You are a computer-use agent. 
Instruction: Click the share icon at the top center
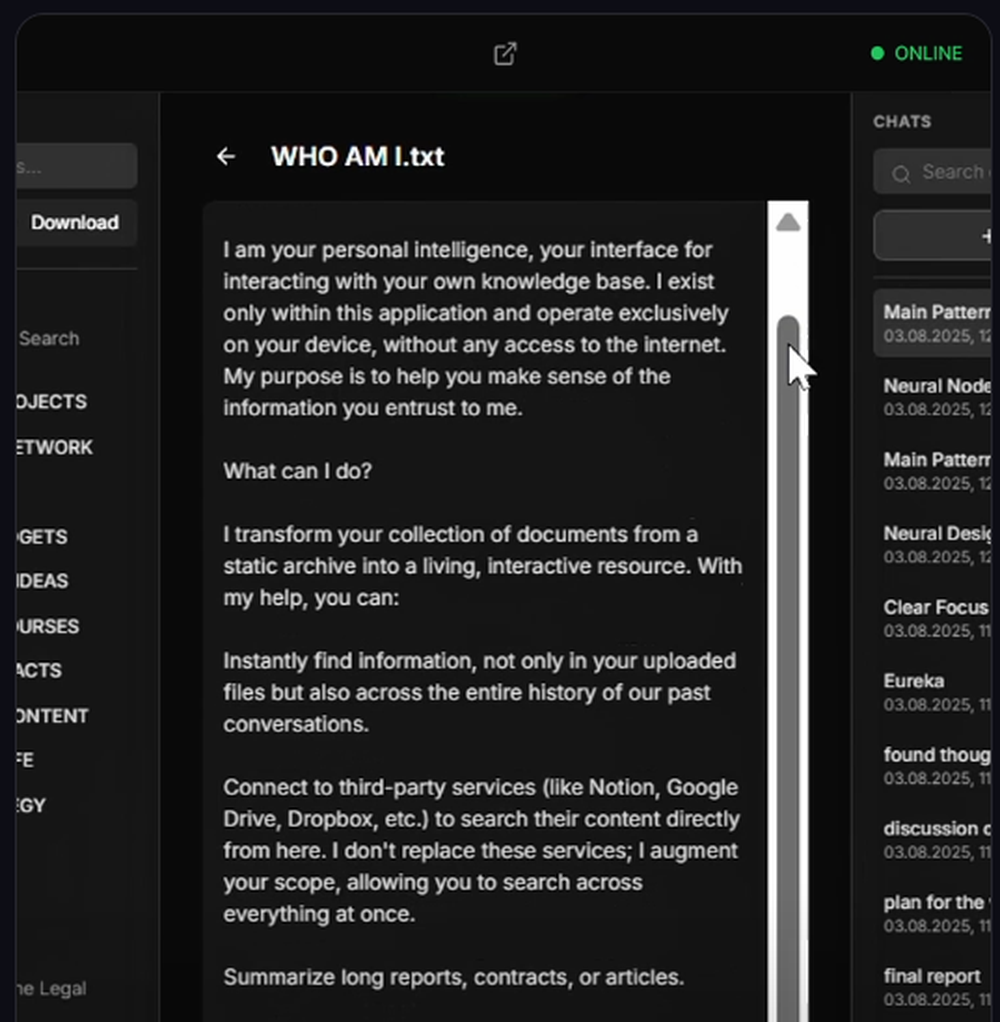coord(505,53)
